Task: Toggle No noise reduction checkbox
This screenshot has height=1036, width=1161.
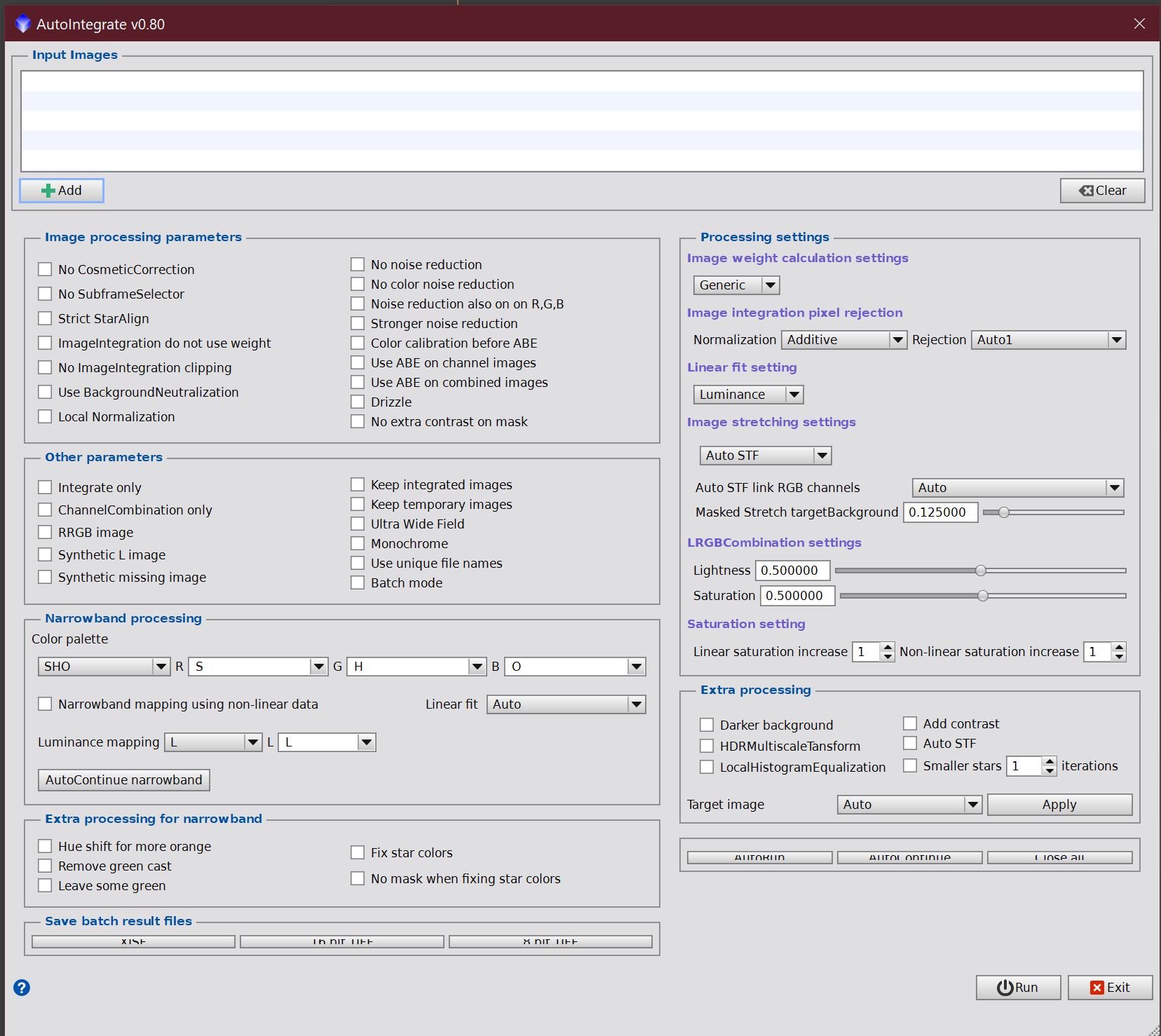Action: (358, 264)
